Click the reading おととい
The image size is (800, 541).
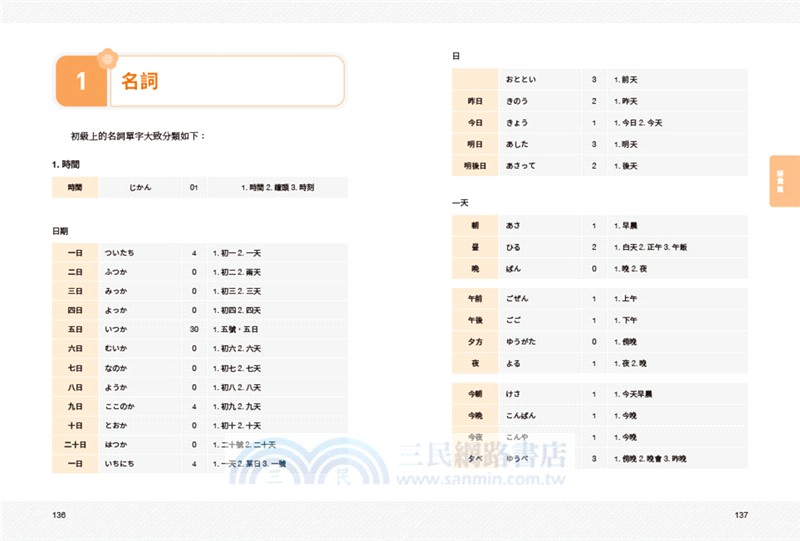(x=521, y=80)
